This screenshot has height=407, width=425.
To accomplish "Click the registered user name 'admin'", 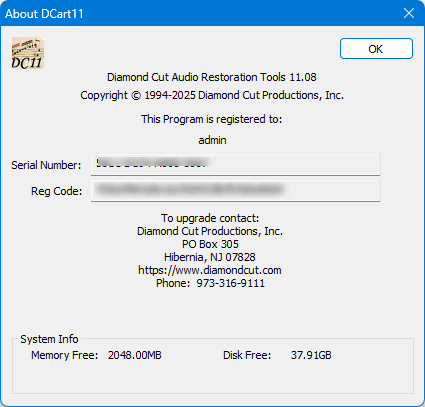I will (212, 140).
